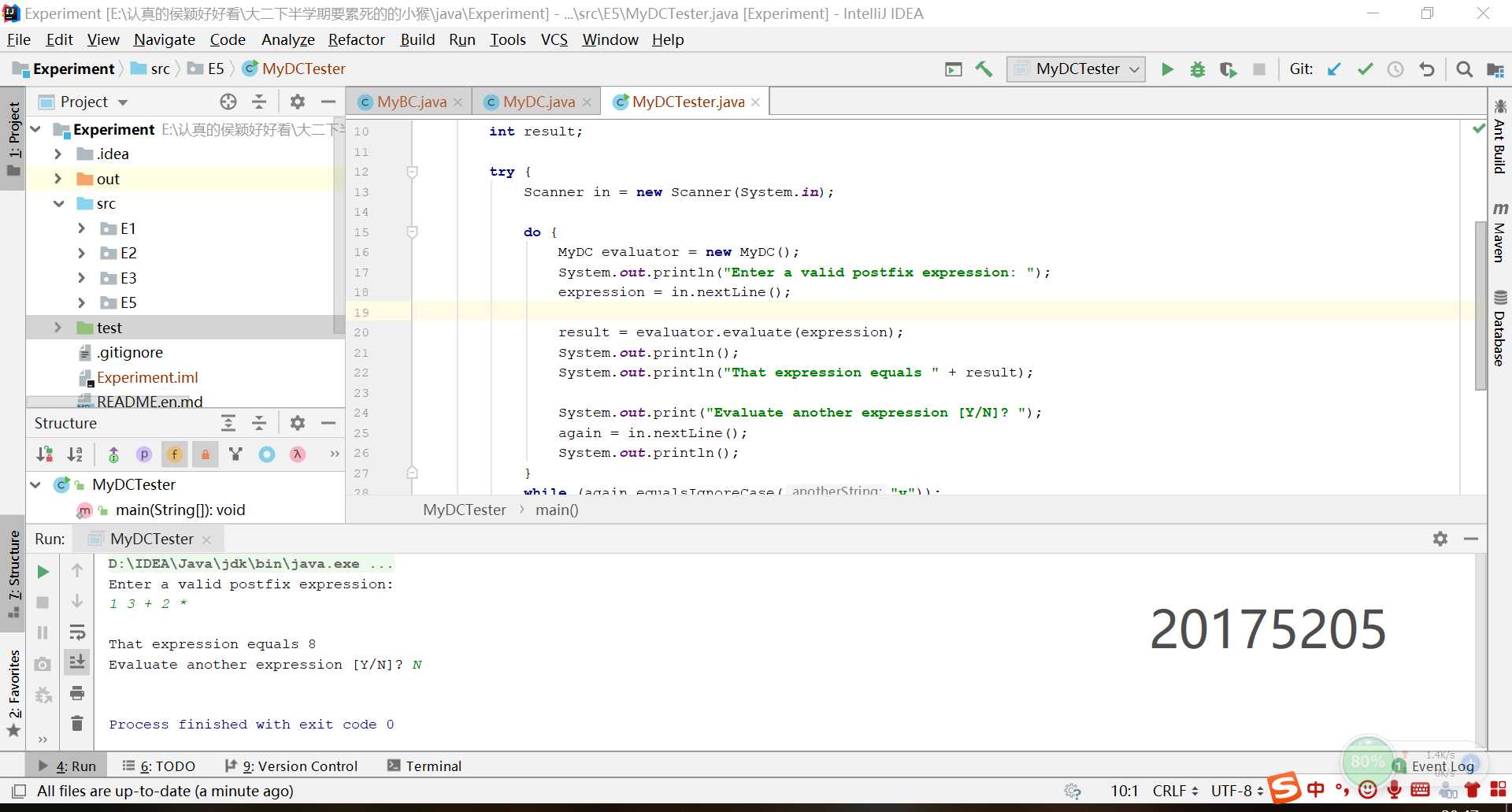Click CRLF line separator selector

tap(1175, 791)
